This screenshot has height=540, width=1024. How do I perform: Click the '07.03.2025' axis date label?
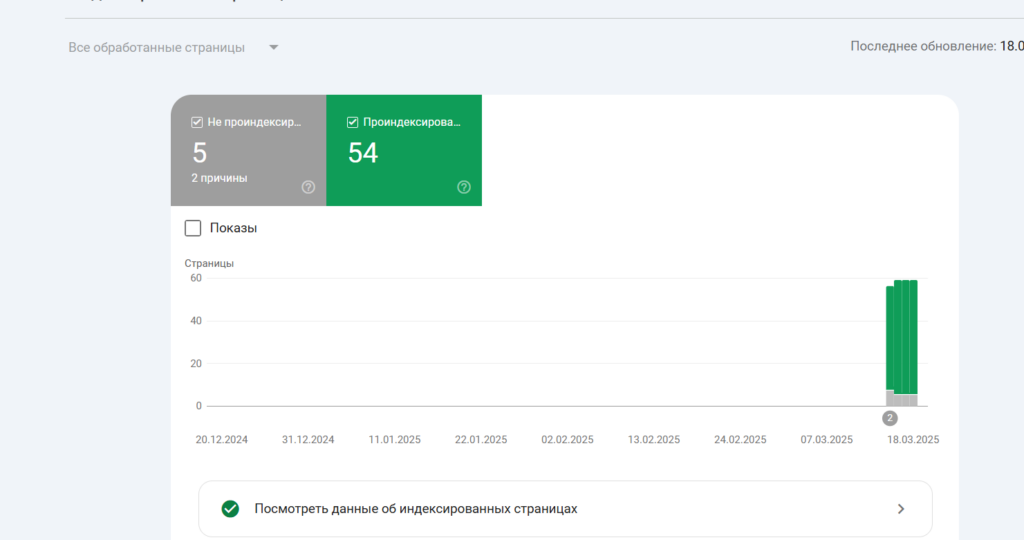tap(827, 439)
